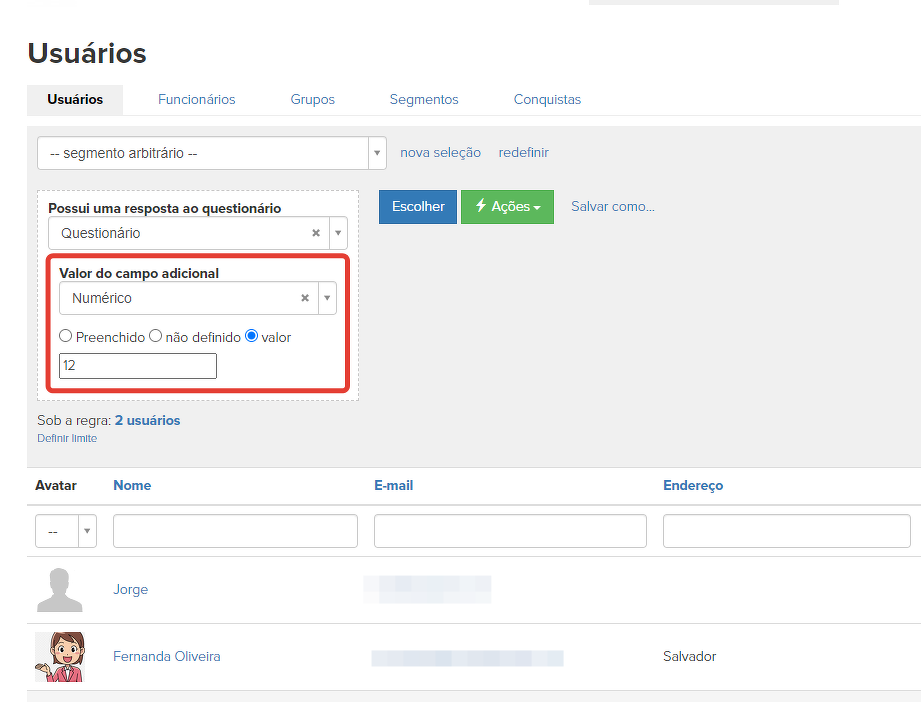Image resolution: width=921 pixels, height=702 pixels.
Task: Open the green Ações menu button
Action: [507, 206]
